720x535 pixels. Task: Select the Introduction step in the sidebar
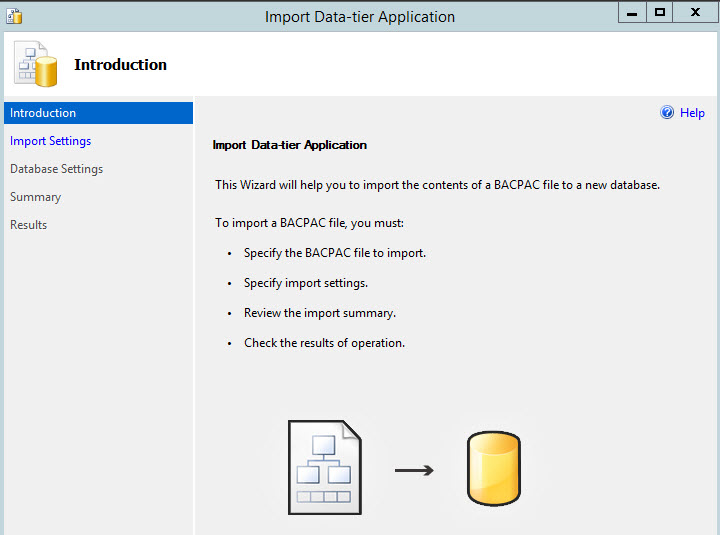(98, 113)
